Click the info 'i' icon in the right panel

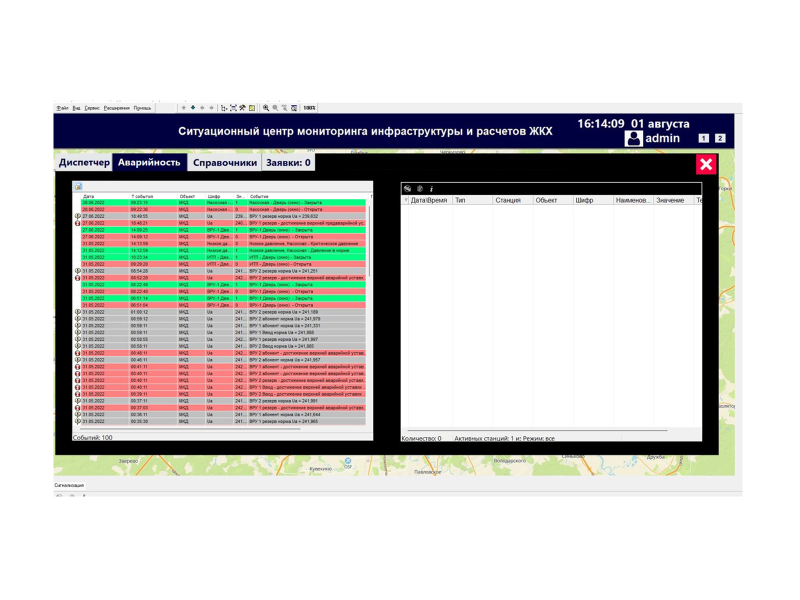coord(431,189)
